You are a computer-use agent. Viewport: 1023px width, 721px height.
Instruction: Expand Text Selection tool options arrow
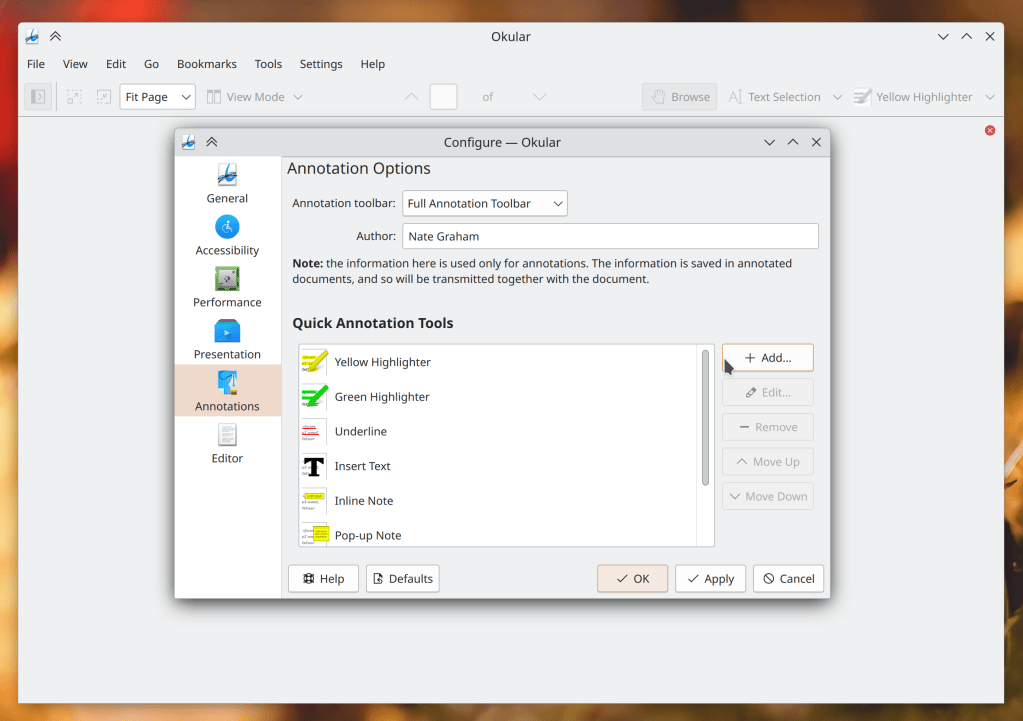(837, 97)
